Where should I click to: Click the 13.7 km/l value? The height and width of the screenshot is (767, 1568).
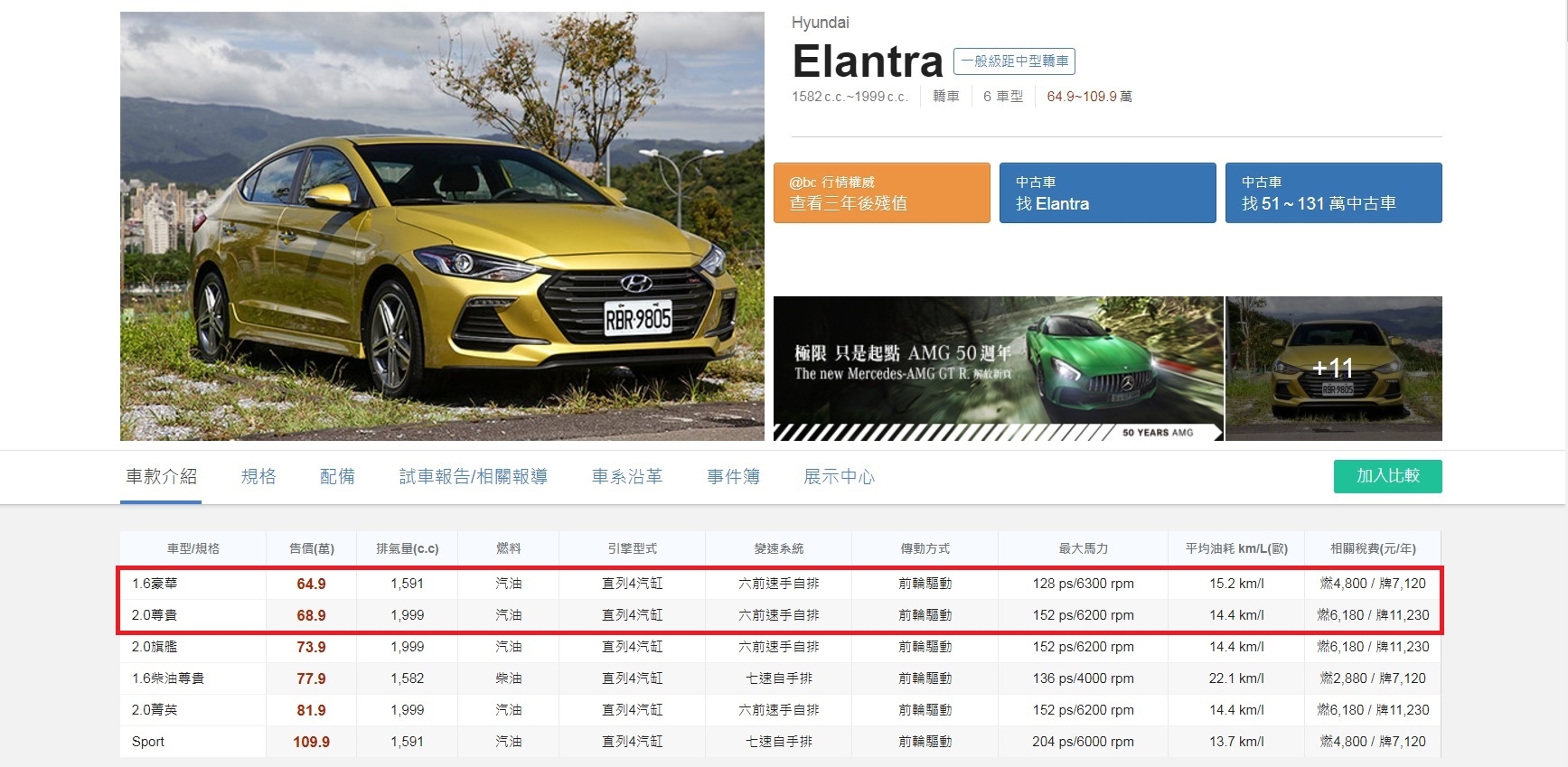point(1236,742)
